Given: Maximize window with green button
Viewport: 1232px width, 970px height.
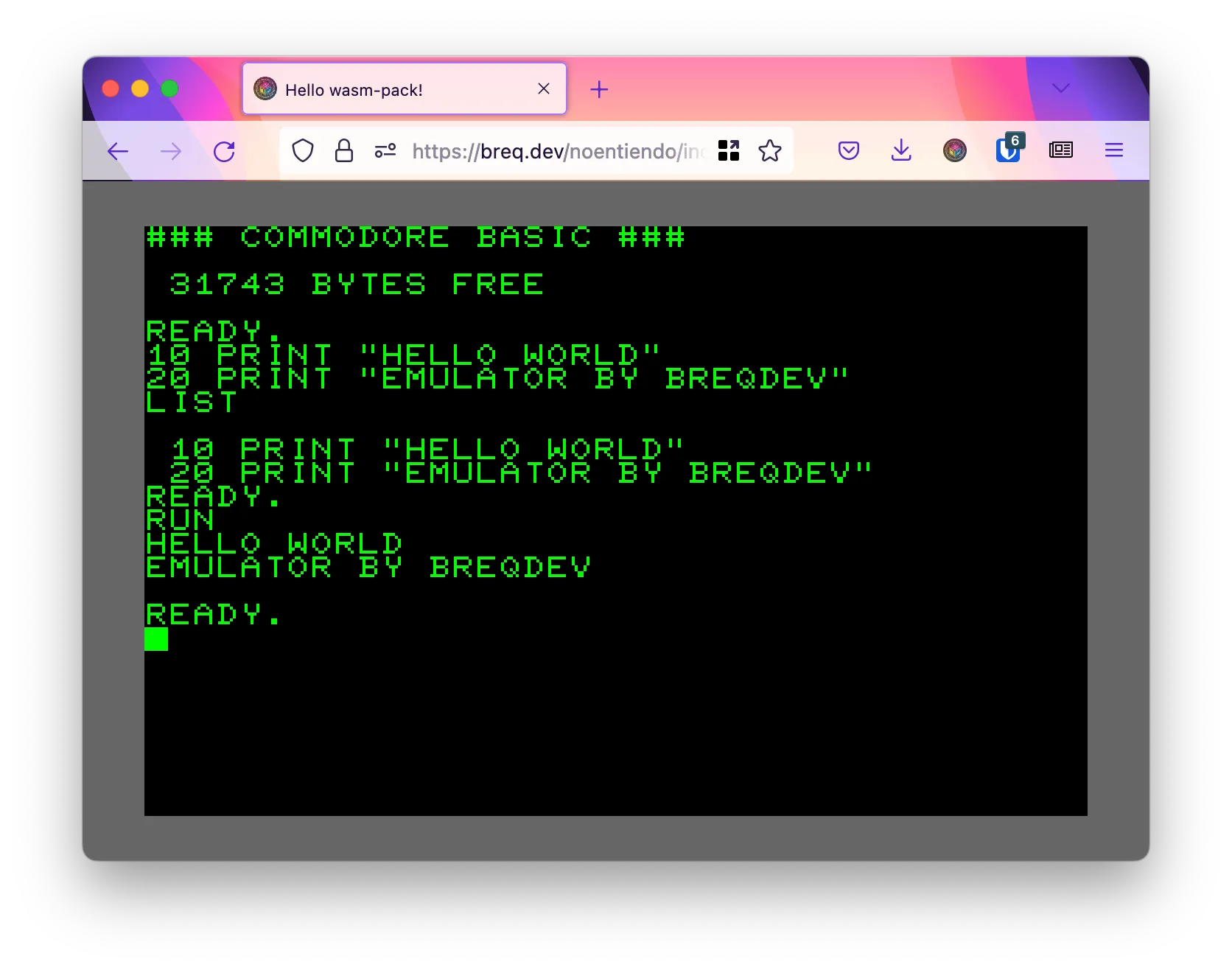Looking at the screenshot, I should click(169, 89).
